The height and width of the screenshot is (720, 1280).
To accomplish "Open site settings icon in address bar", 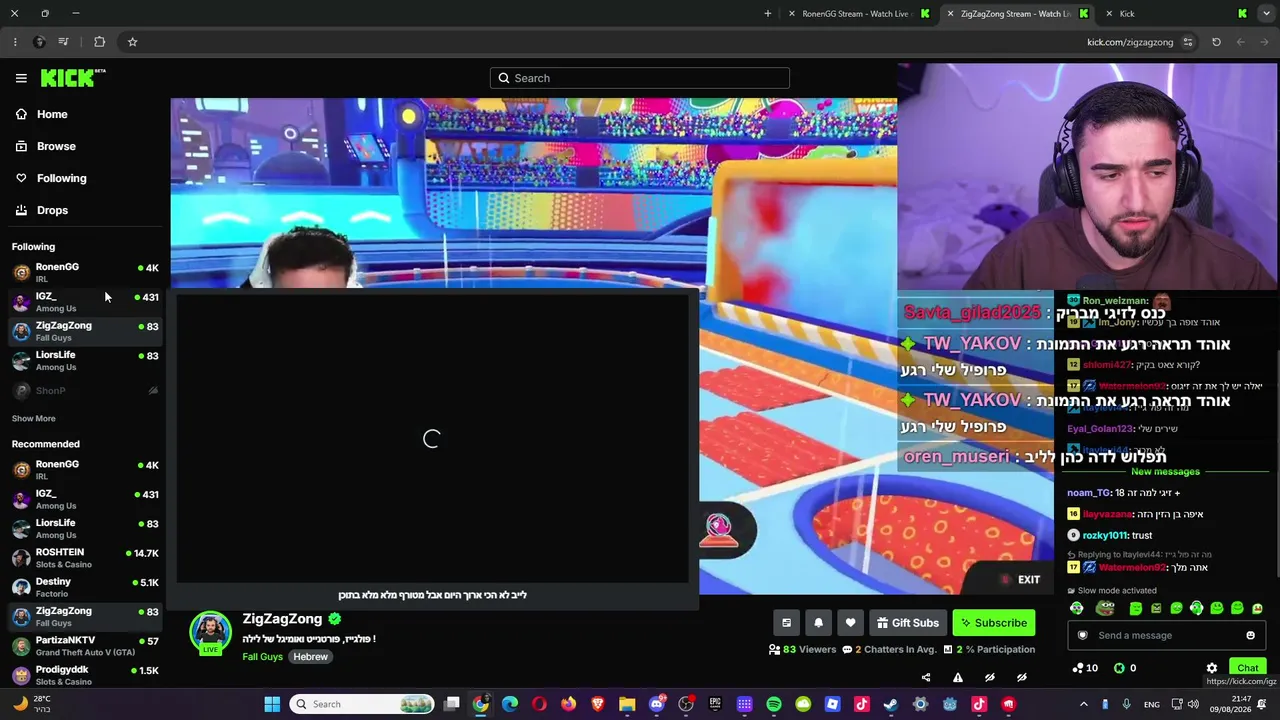I will tap(1188, 42).
